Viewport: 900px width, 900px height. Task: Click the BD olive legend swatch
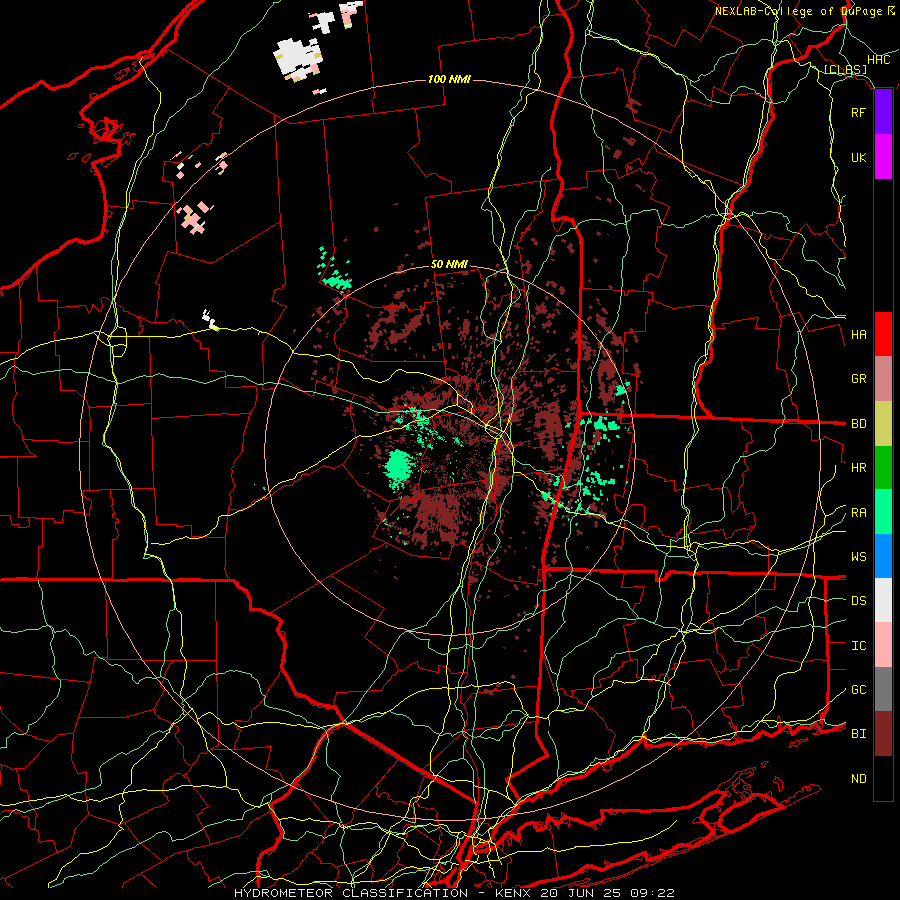pyautogui.click(x=883, y=424)
